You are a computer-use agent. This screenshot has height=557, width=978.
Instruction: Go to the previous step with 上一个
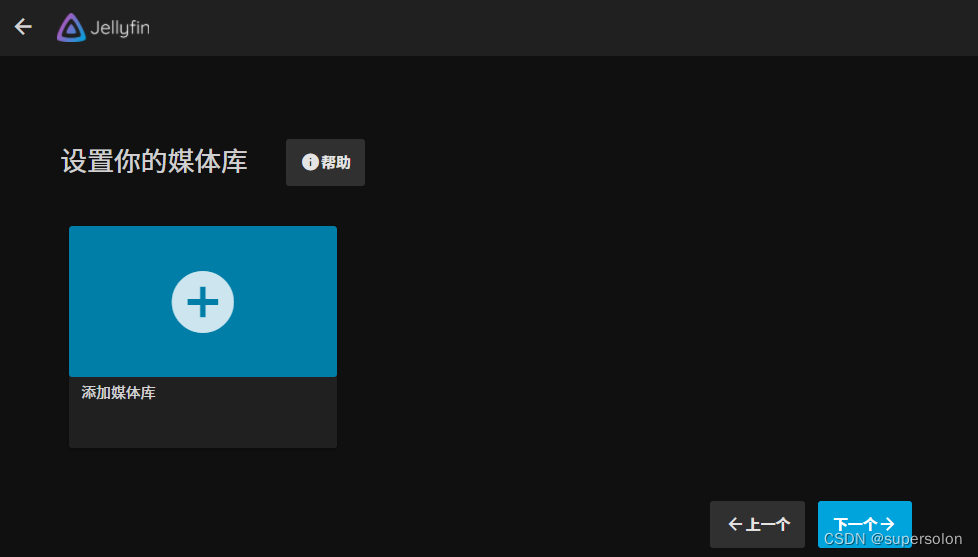pyautogui.click(x=757, y=524)
